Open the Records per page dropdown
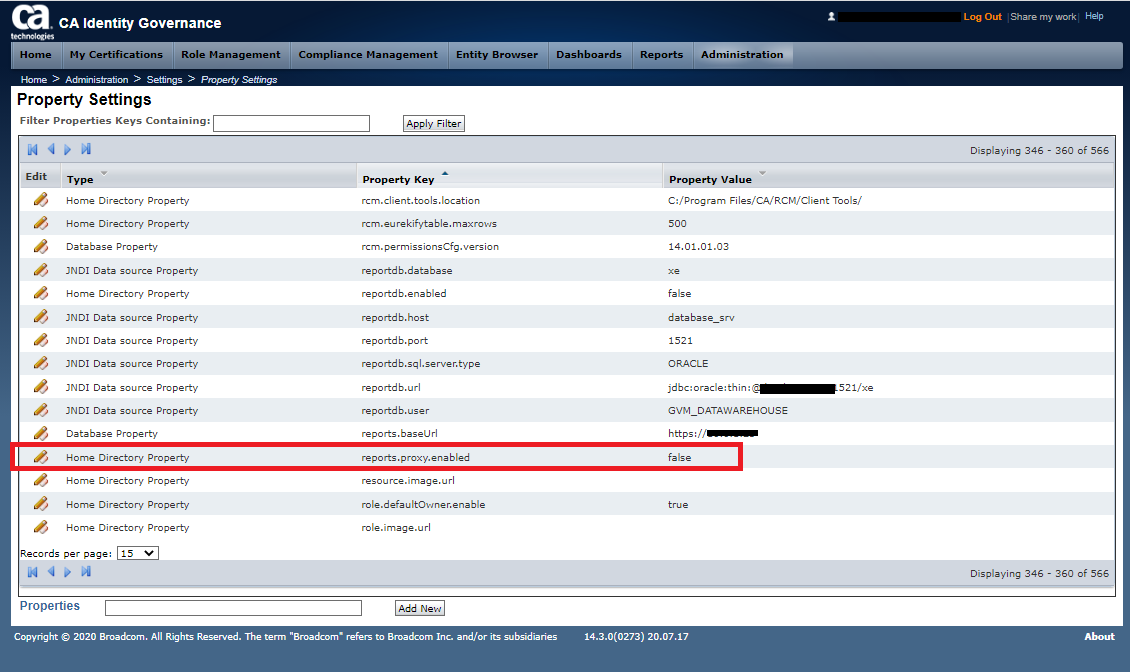Image resolution: width=1130 pixels, height=672 pixels. click(137, 553)
